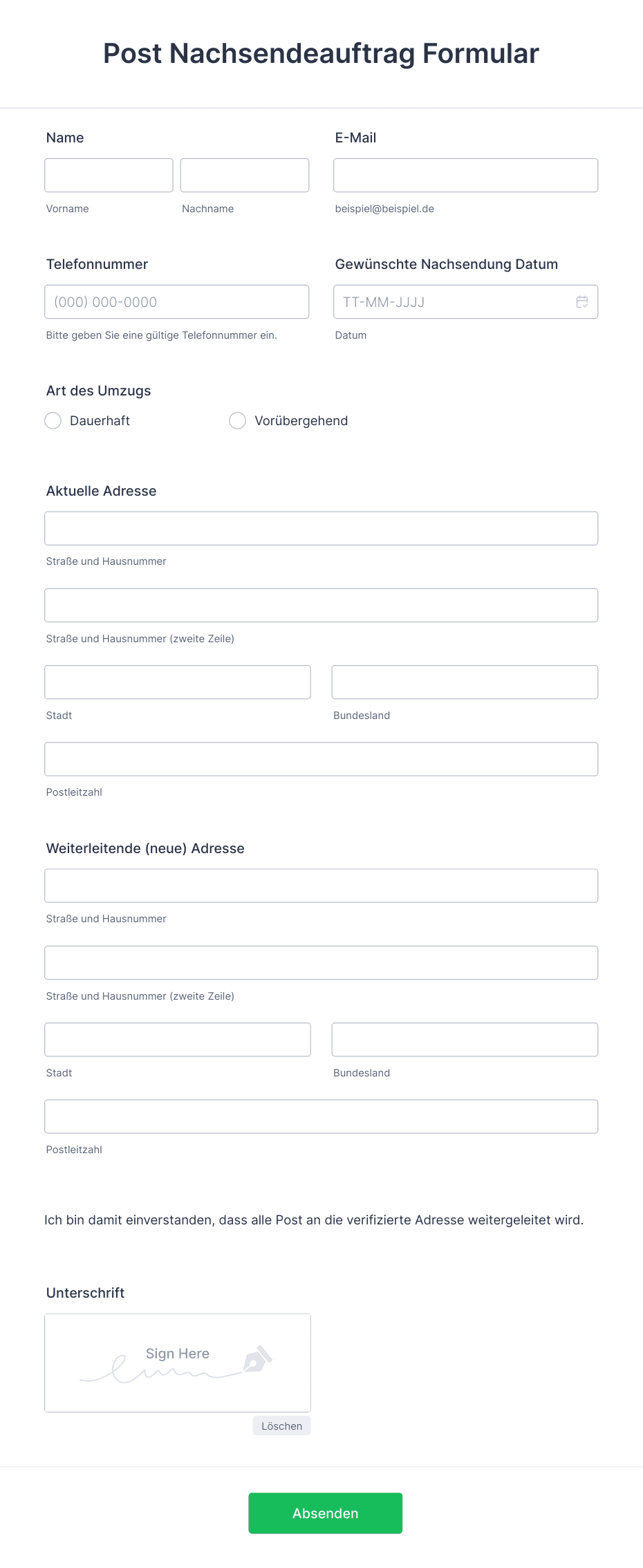Select Bundesland field under Aktuelle Adresse
The height and width of the screenshot is (1568, 643).
pyautogui.click(x=465, y=682)
